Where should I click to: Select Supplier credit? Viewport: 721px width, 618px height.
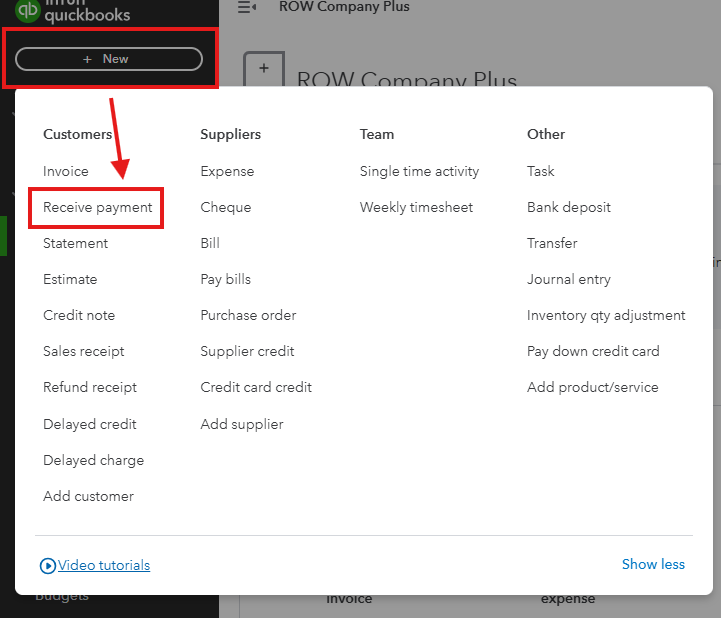[247, 351]
